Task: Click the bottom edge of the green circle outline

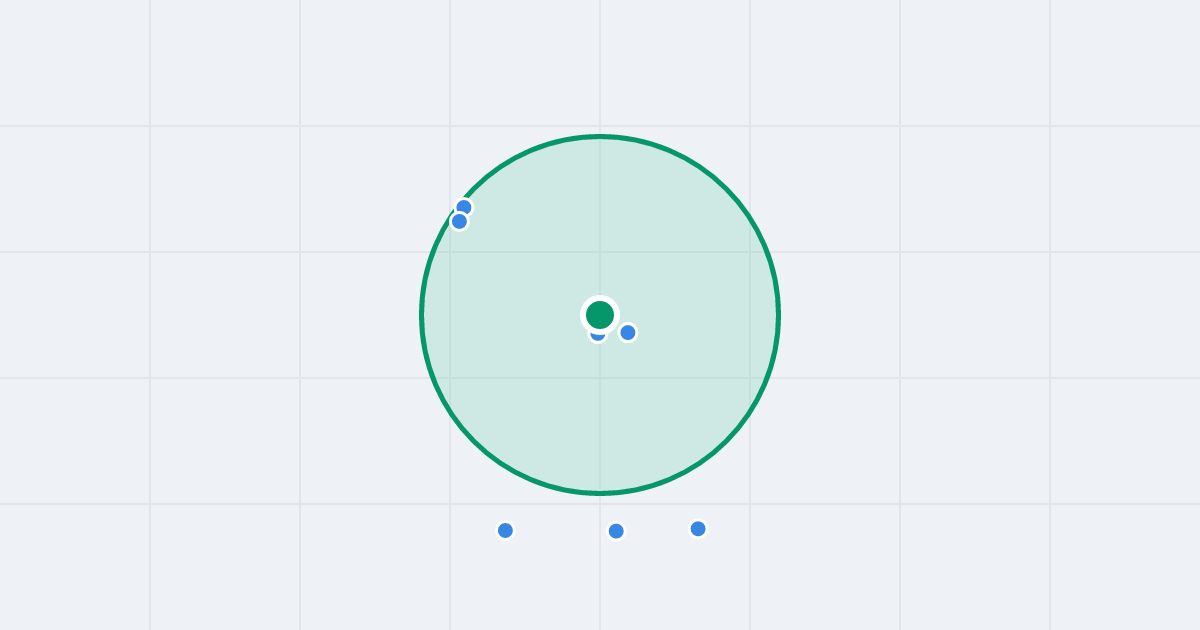Action: click(600, 493)
